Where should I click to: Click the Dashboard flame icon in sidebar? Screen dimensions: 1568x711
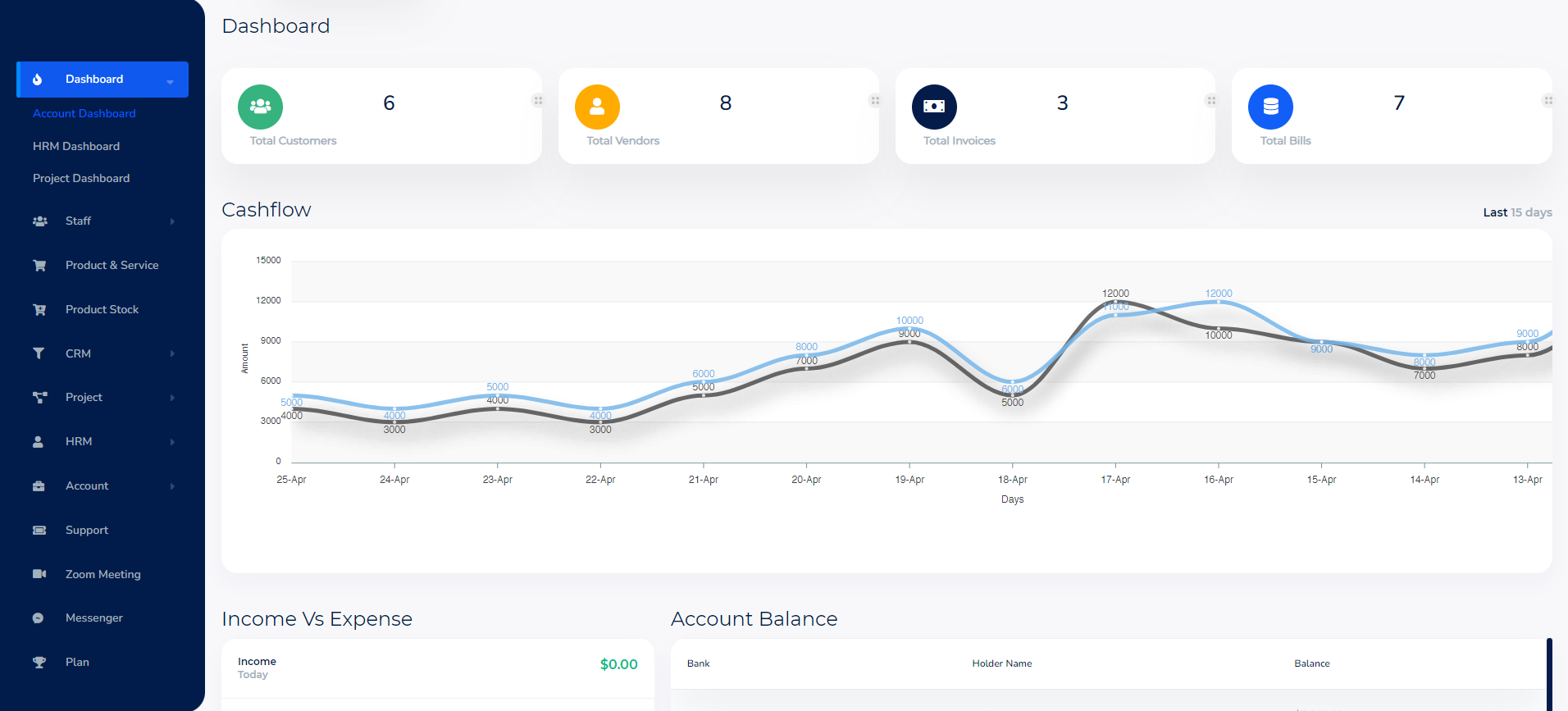coord(37,80)
